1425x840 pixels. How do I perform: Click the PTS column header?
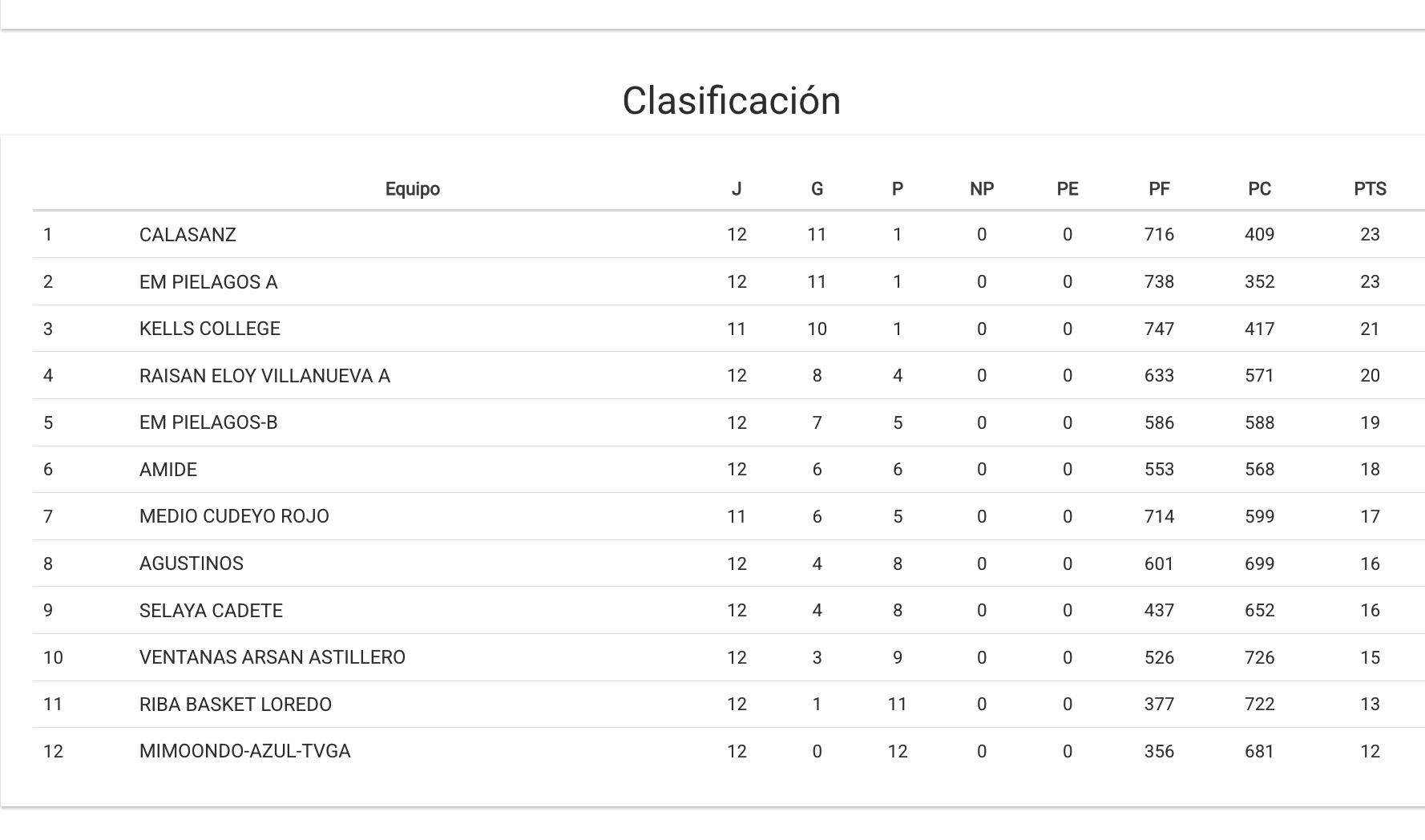[1370, 189]
